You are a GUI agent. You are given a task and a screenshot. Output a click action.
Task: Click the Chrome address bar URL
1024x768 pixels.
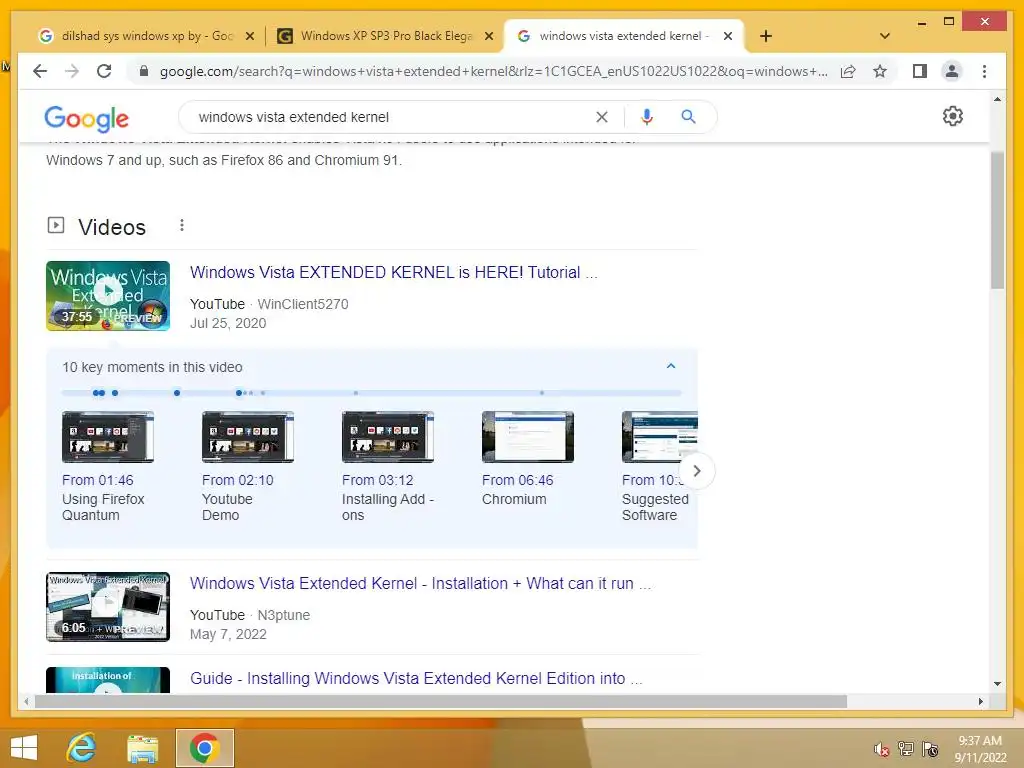493,71
